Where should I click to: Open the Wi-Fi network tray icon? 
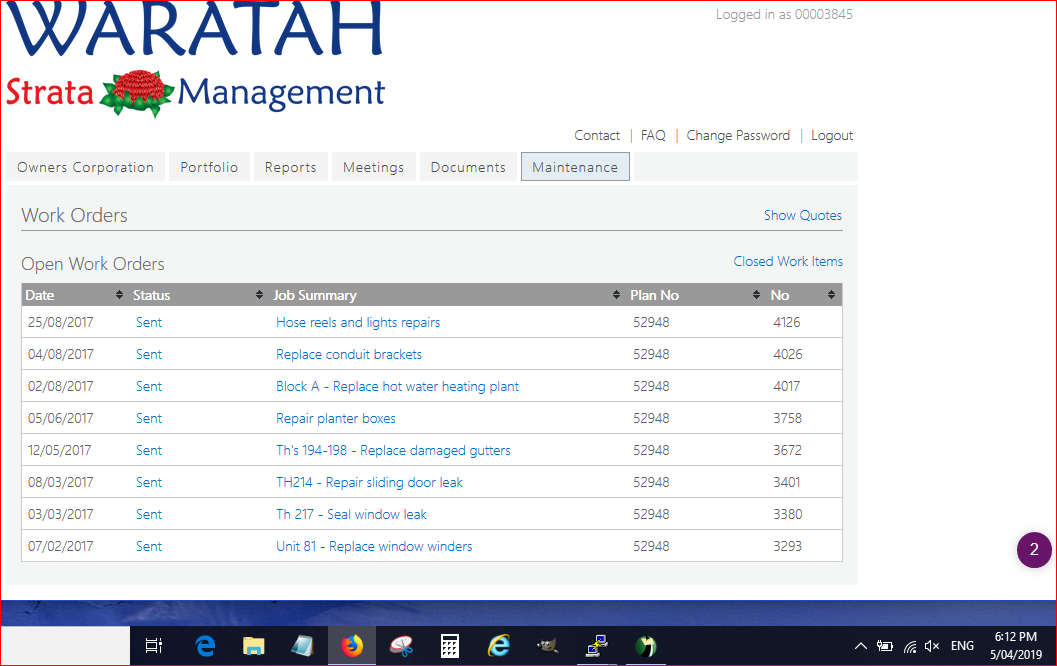(x=909, y=646)
